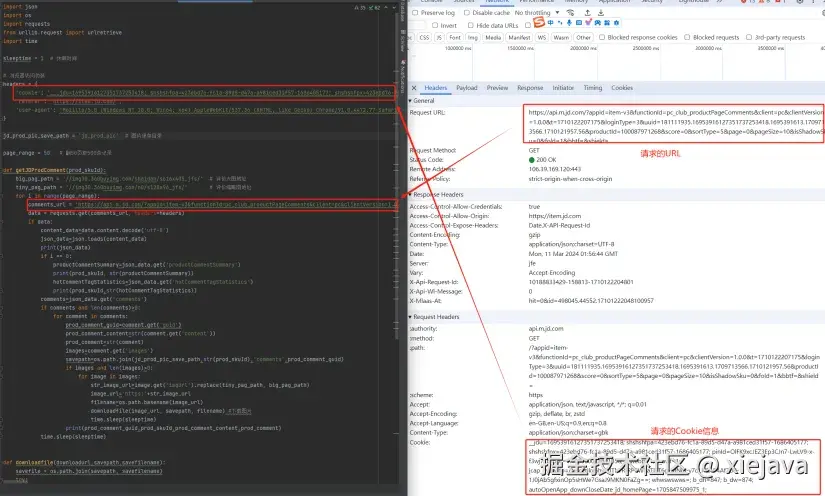Close the request details panel with X
The image size is (825, 496).
(414, 88)
